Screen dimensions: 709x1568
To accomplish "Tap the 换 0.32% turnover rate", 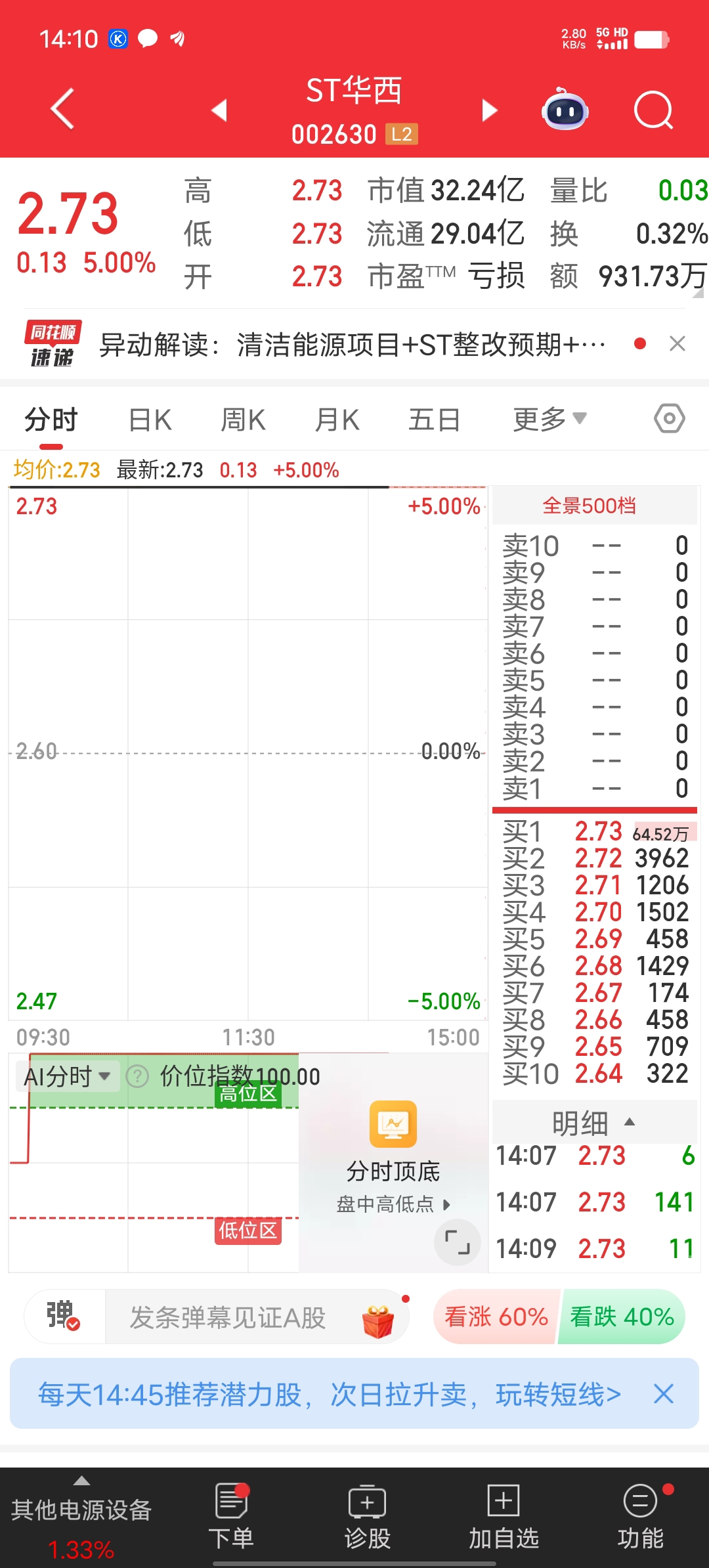I will pos(629,234).
